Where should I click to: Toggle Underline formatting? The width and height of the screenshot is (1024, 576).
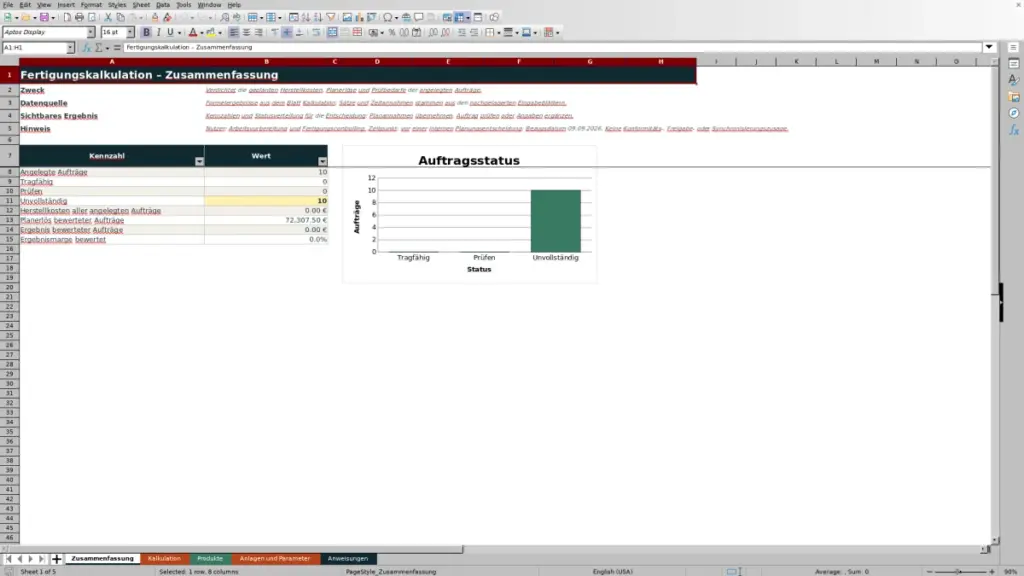(x=170, y=33)
